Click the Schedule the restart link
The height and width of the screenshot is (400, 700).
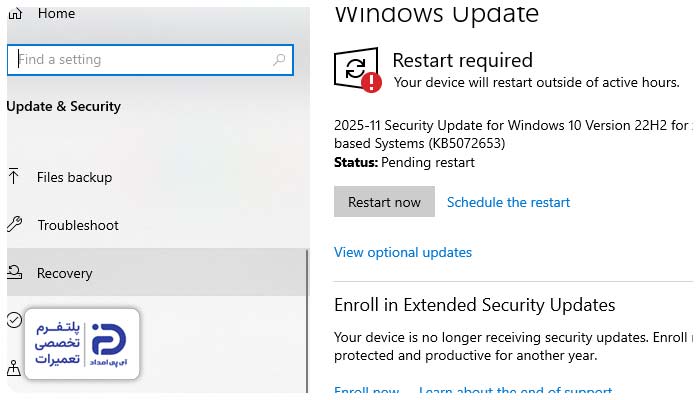point(508,202)
